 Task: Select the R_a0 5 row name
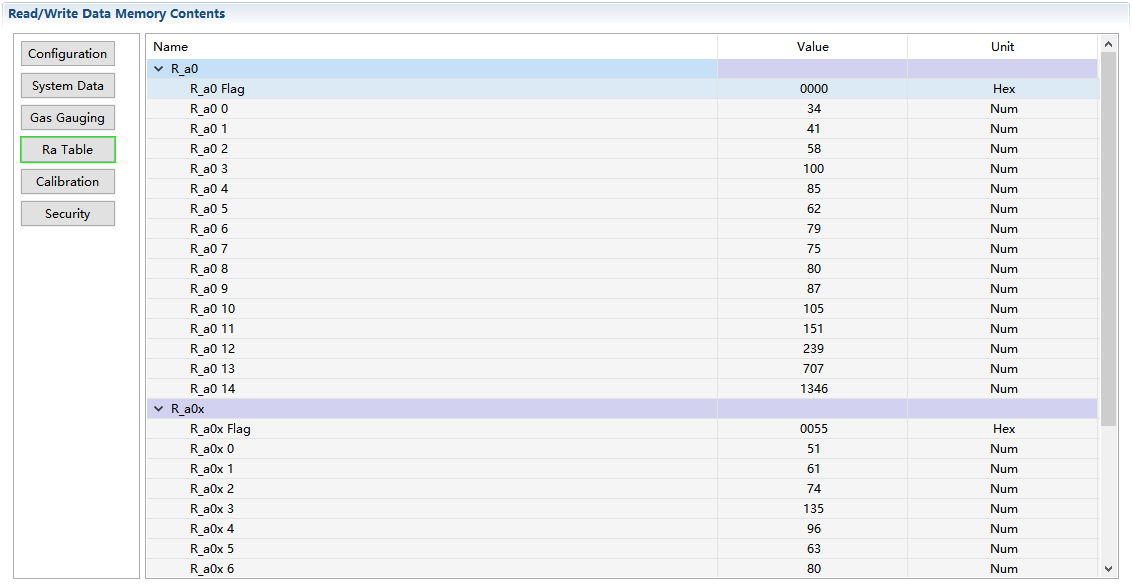click(x=209, y=209)
